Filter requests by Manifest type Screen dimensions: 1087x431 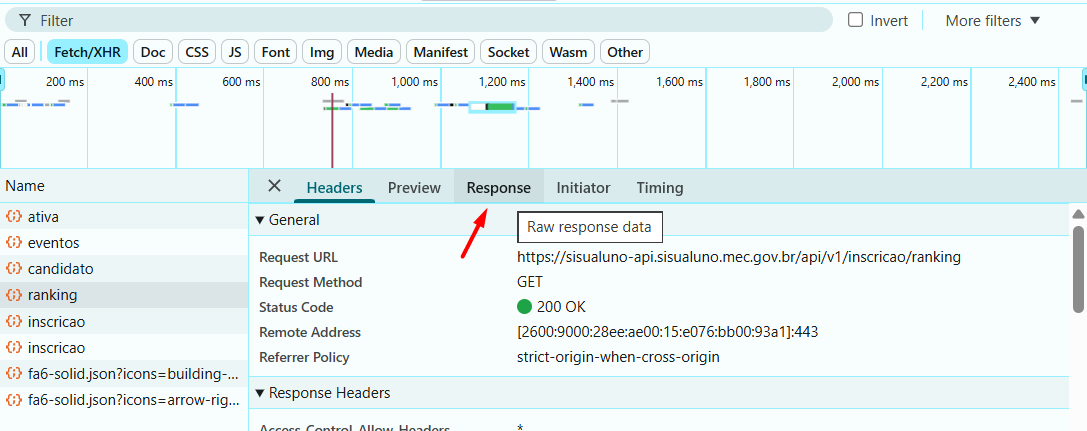pos(441,52)
